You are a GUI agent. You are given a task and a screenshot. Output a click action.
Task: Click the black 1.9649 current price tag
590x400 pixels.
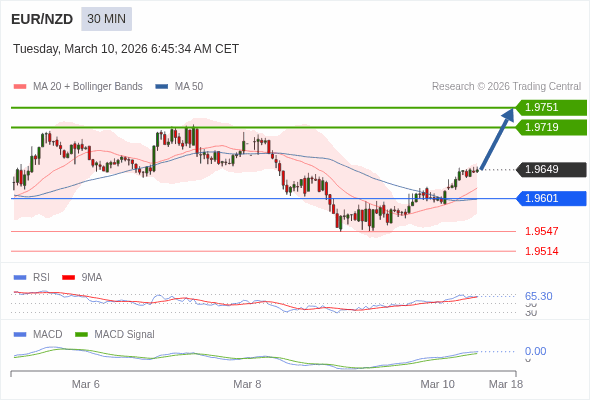pos(552,169)
